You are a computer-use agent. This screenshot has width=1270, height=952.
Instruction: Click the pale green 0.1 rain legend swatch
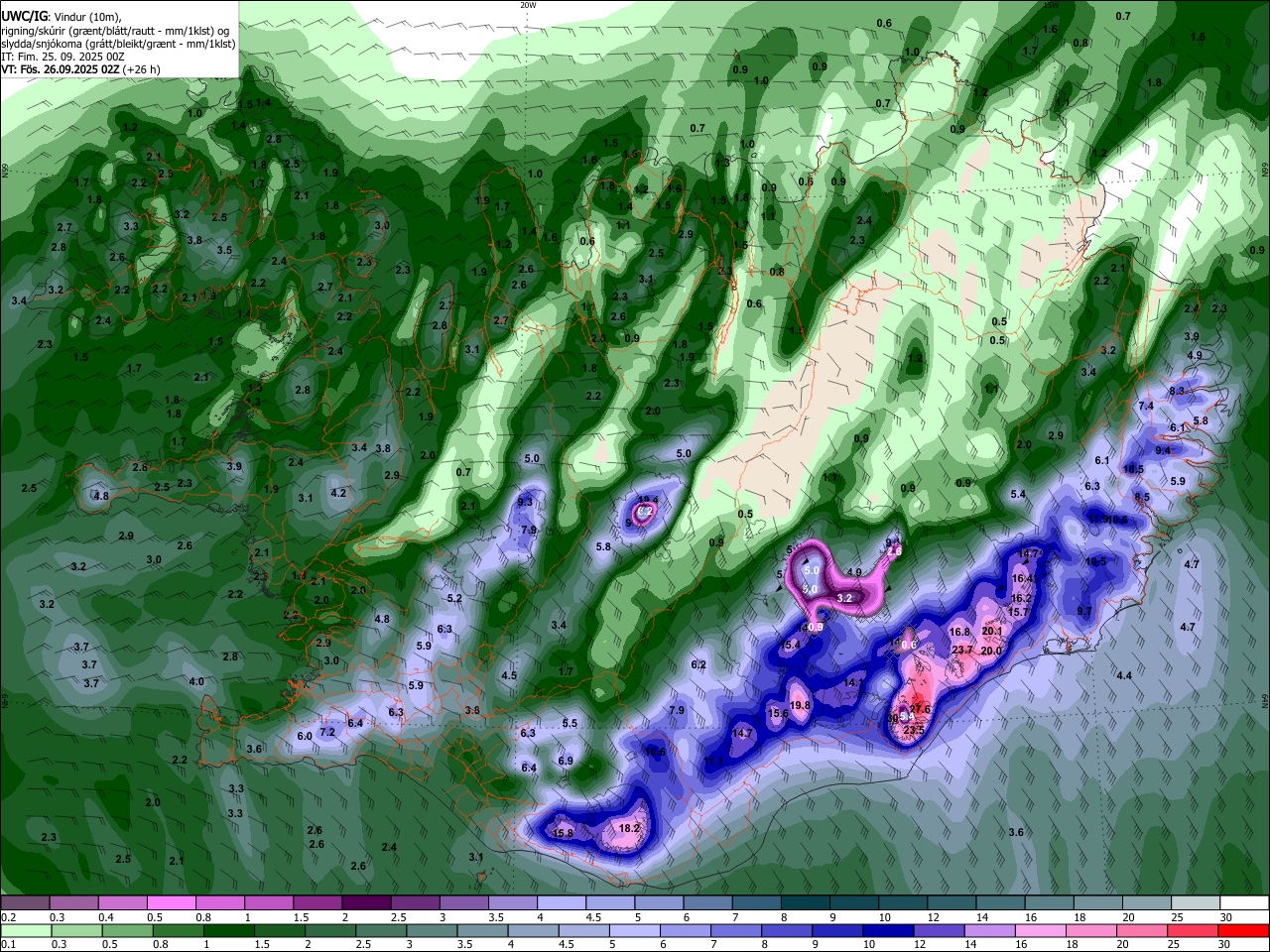pyautogui.click(x=25, y=930)
